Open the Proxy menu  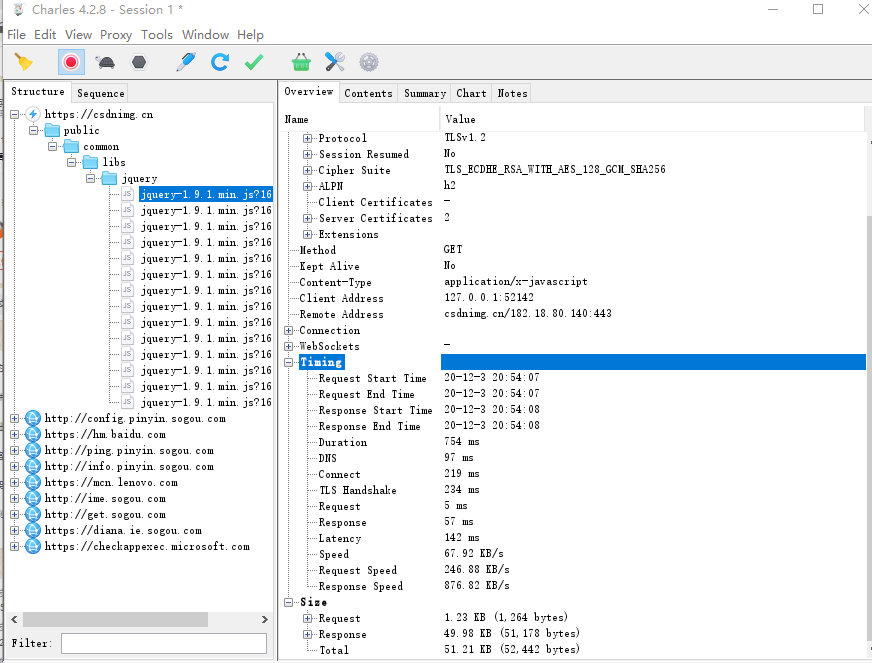[x=116, y=34]
